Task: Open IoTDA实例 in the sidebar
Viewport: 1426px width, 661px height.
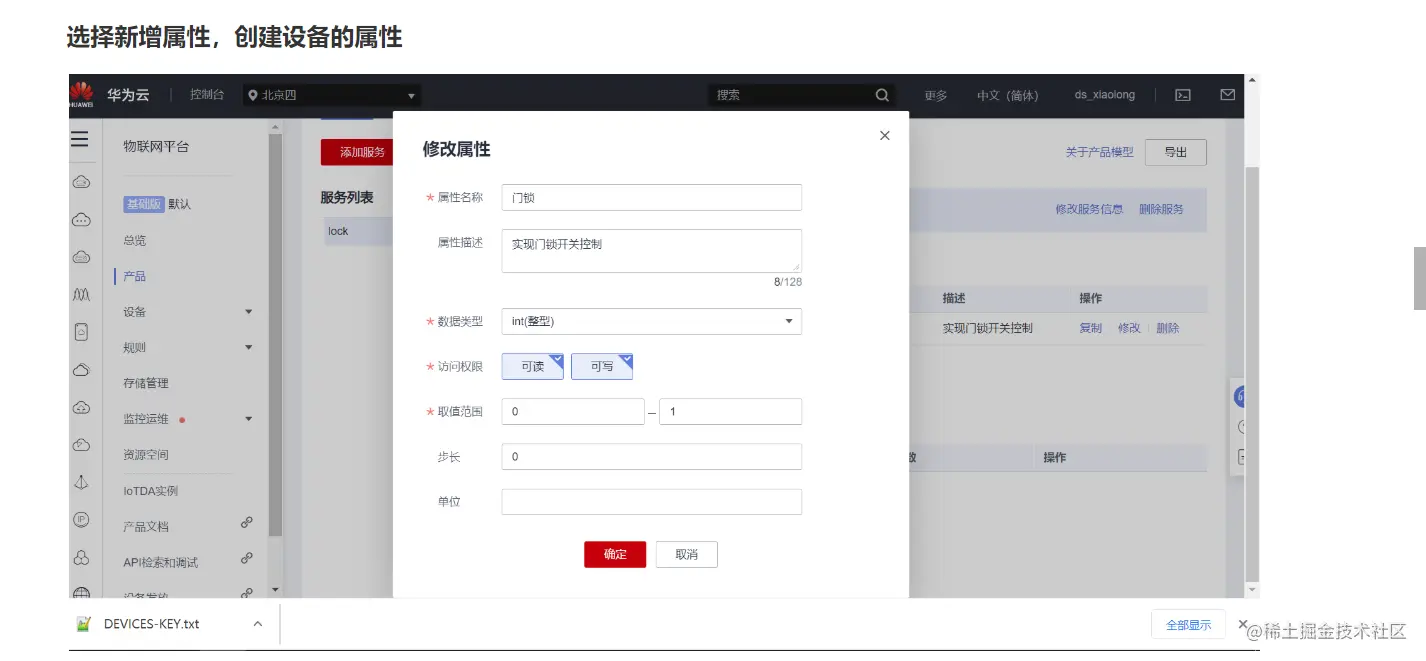Action: pos(151,491)
